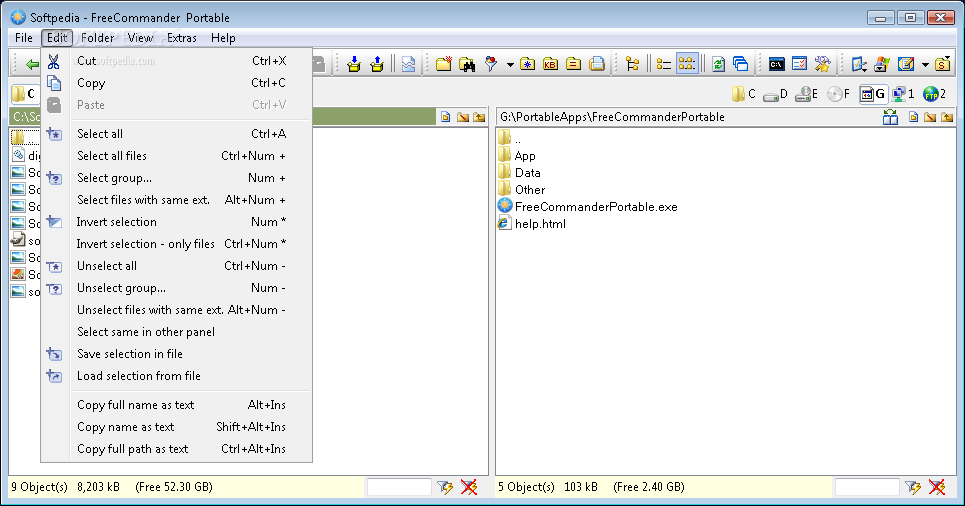Open the Extras menu
The image size is (965, 506).
[x=182, y=38]
